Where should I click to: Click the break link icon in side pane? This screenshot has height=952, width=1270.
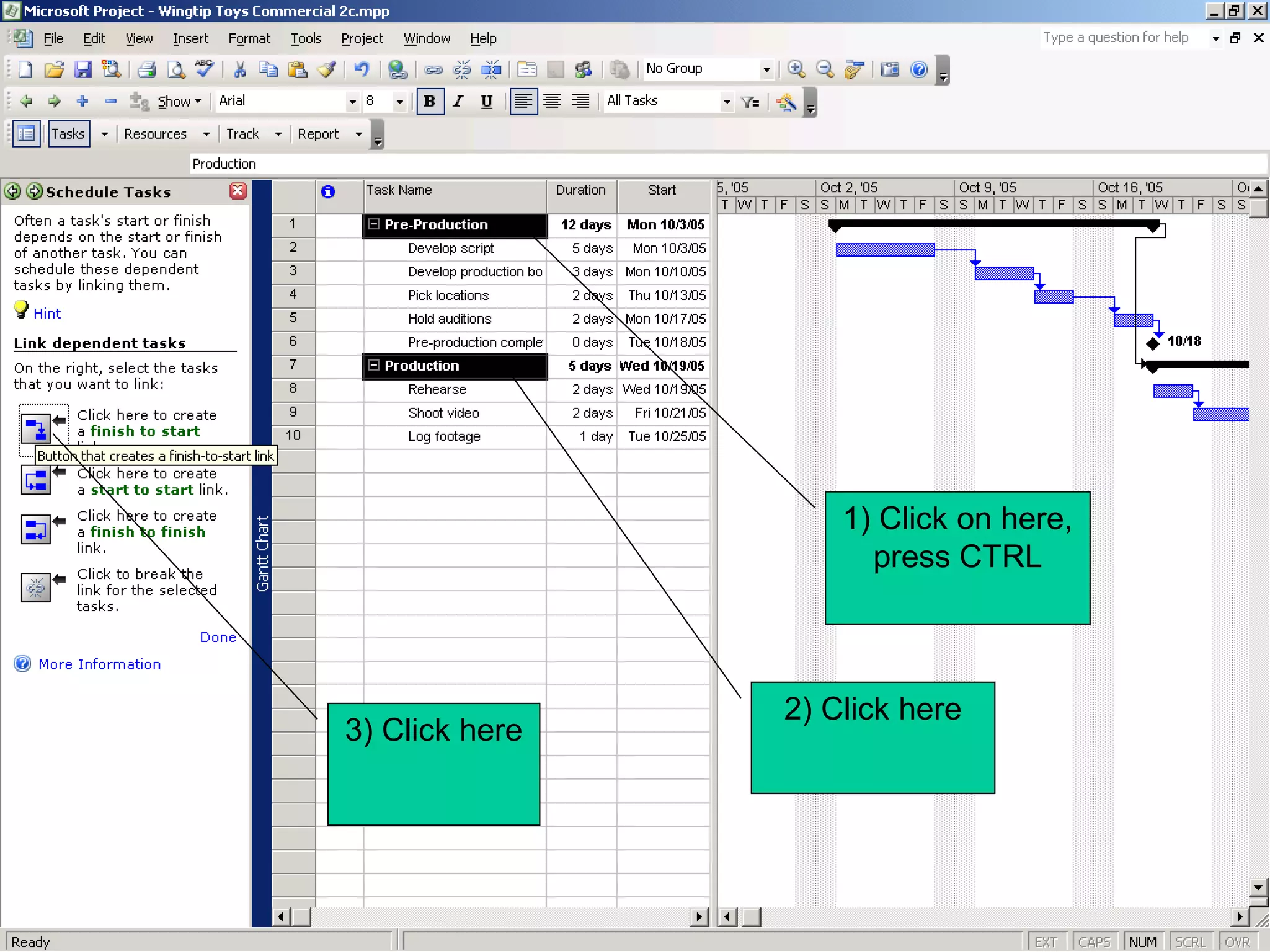click(x=35, y=587)
